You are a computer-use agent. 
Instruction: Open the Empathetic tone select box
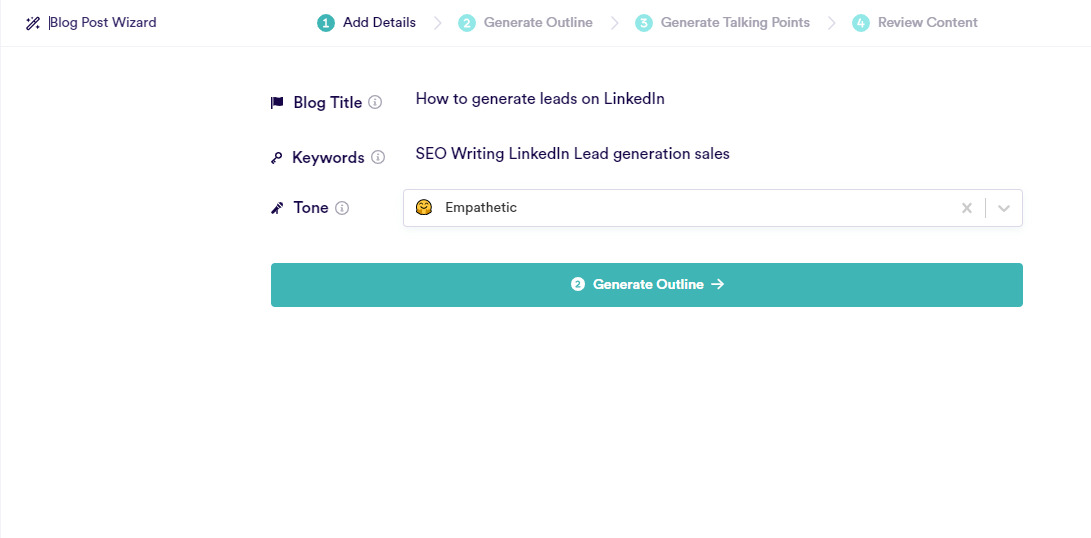[x=712, y=208]
